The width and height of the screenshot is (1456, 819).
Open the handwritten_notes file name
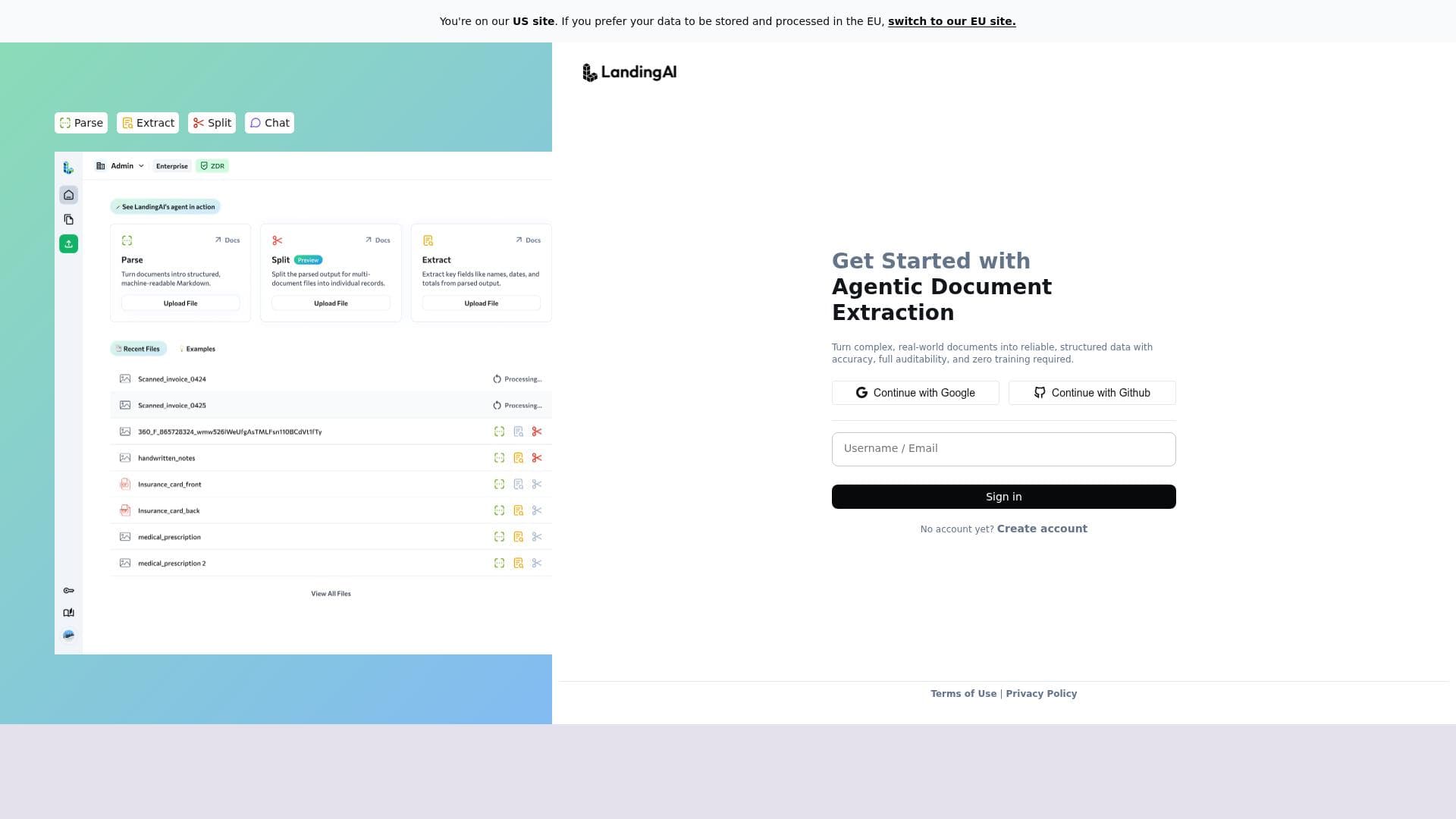click(x=167, y=458)
